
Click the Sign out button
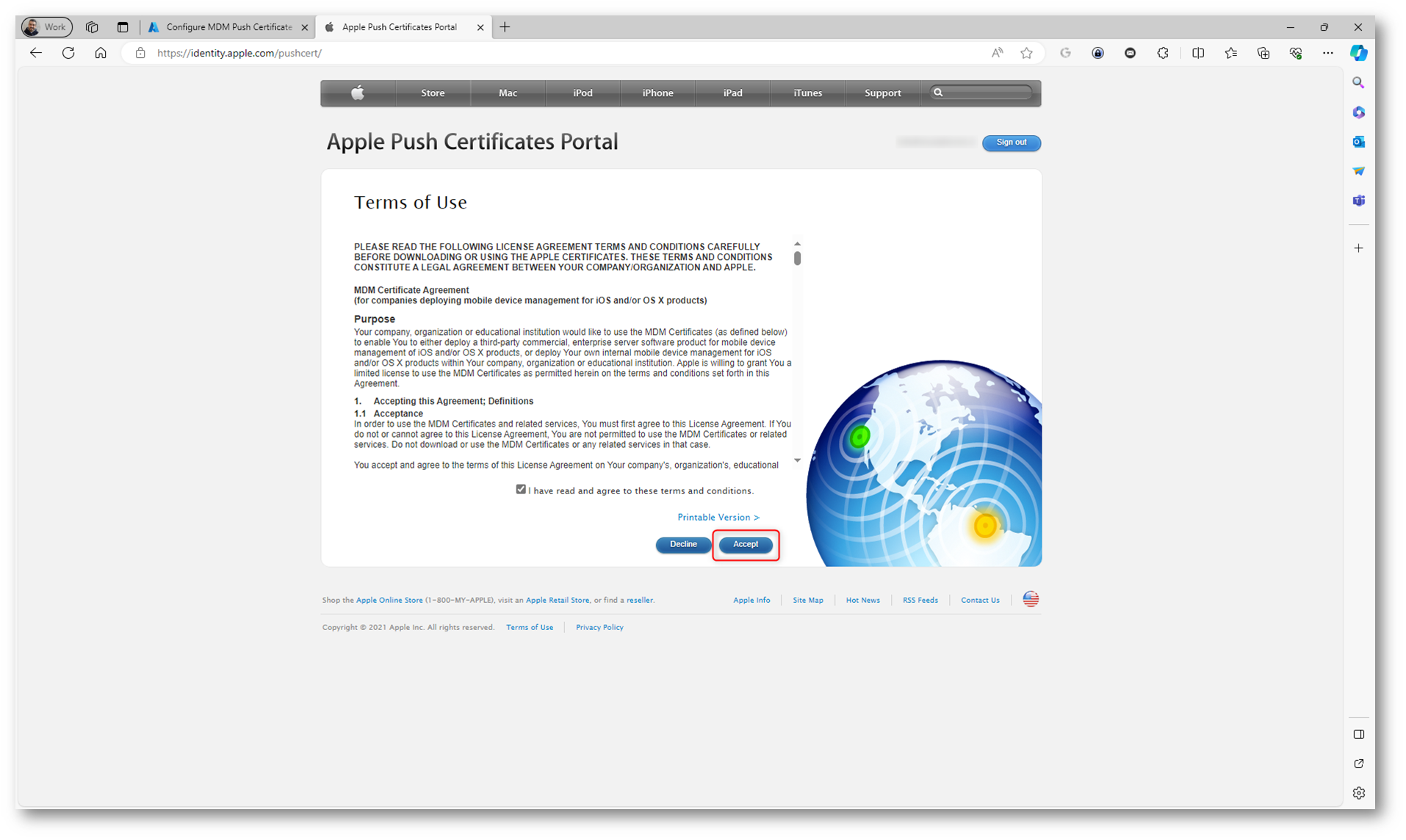[1011, 142]
